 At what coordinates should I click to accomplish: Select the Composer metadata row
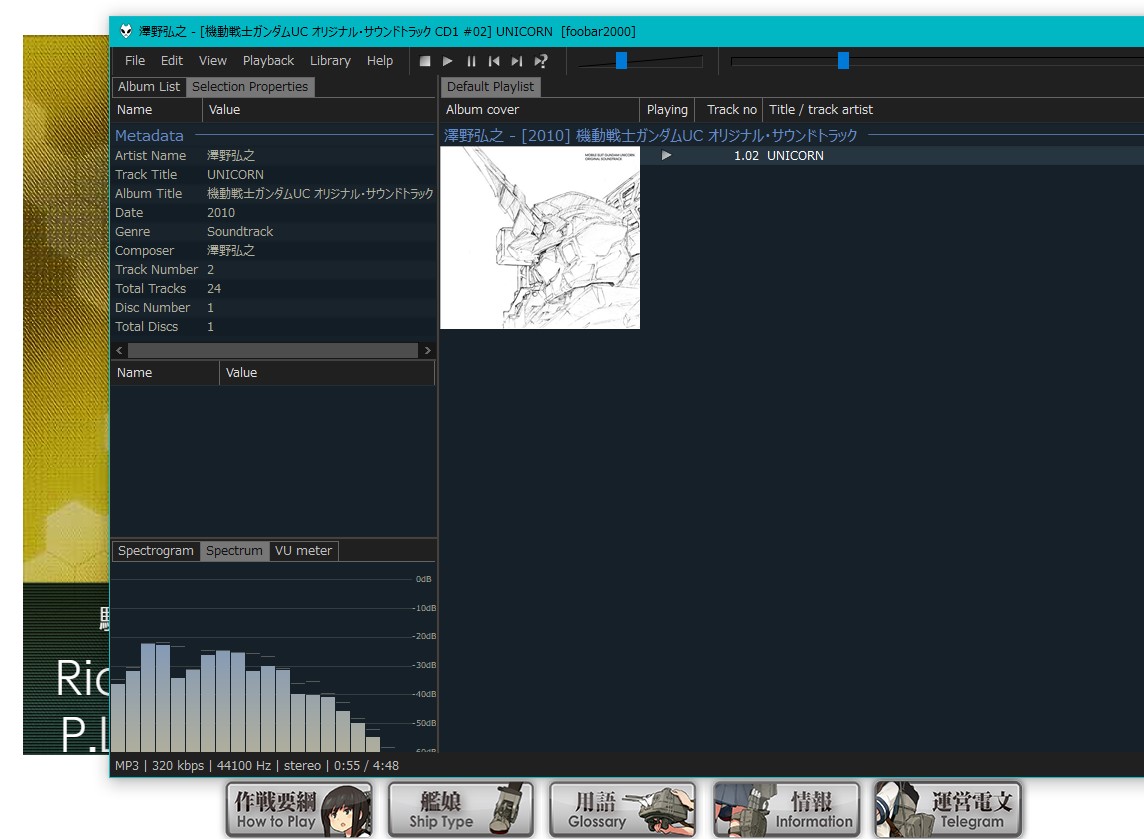coord(274,250)
